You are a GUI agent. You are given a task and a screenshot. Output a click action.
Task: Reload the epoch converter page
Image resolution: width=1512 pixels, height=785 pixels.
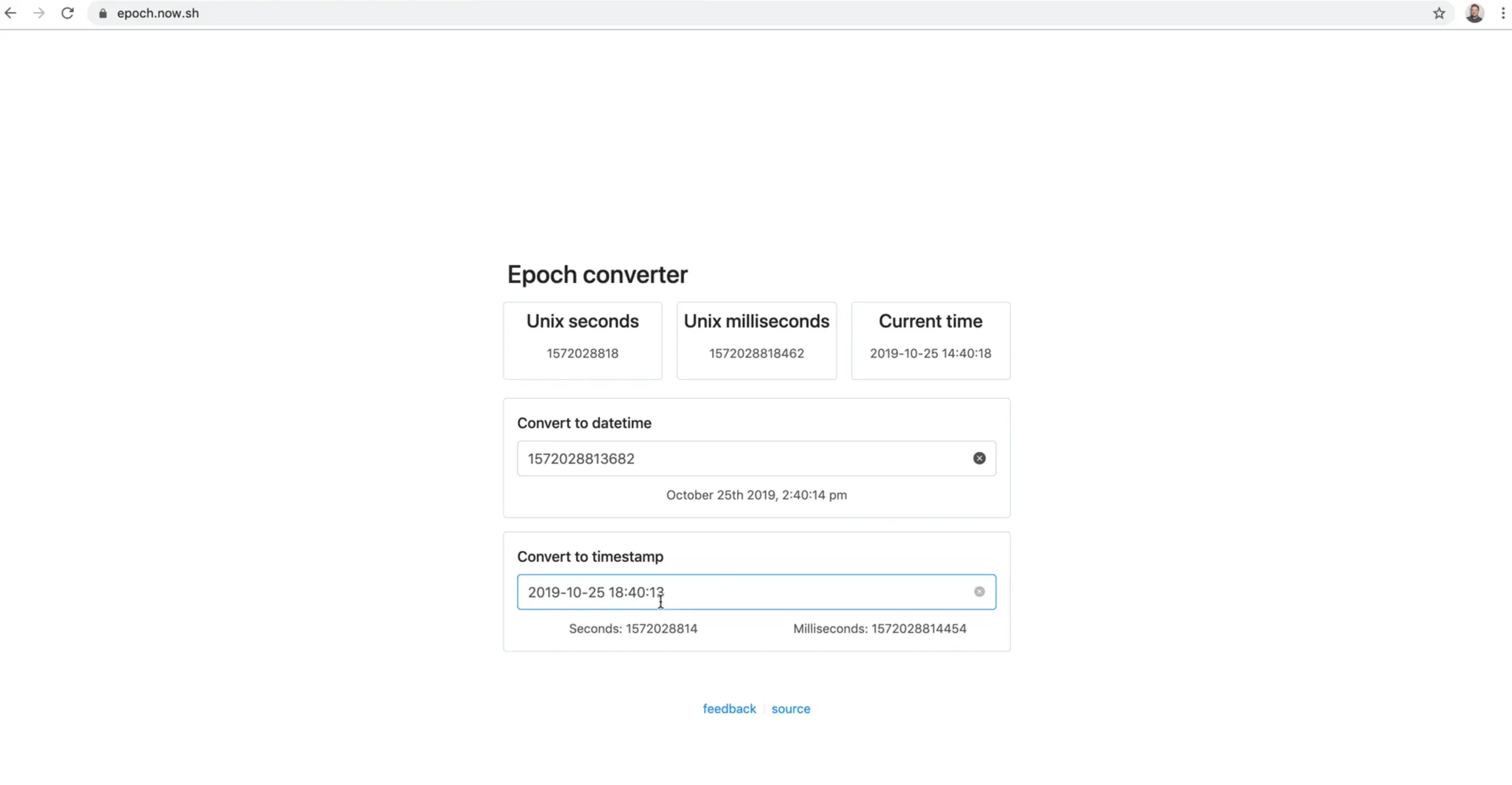pos(68,13)
